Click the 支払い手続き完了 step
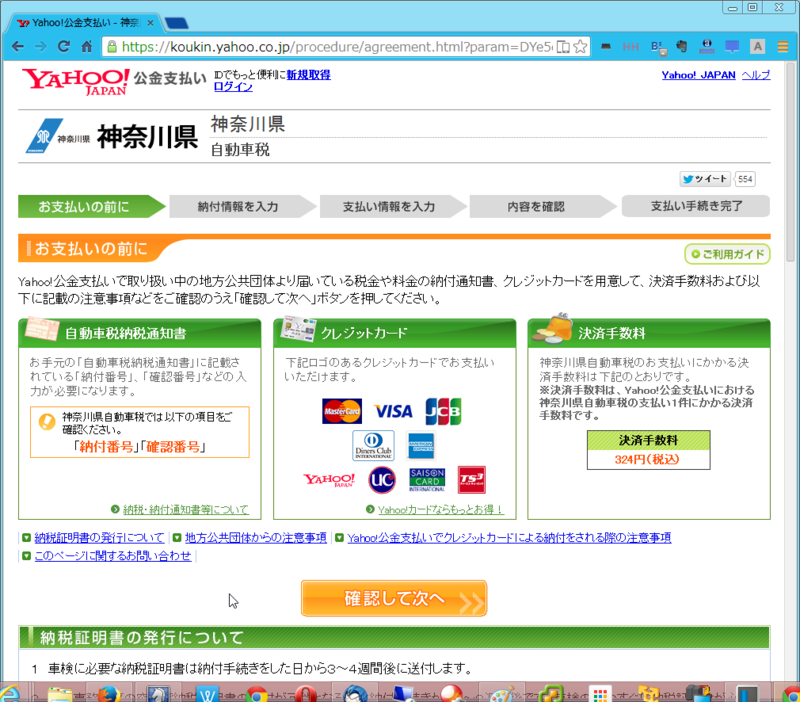 tap(696, 206)
